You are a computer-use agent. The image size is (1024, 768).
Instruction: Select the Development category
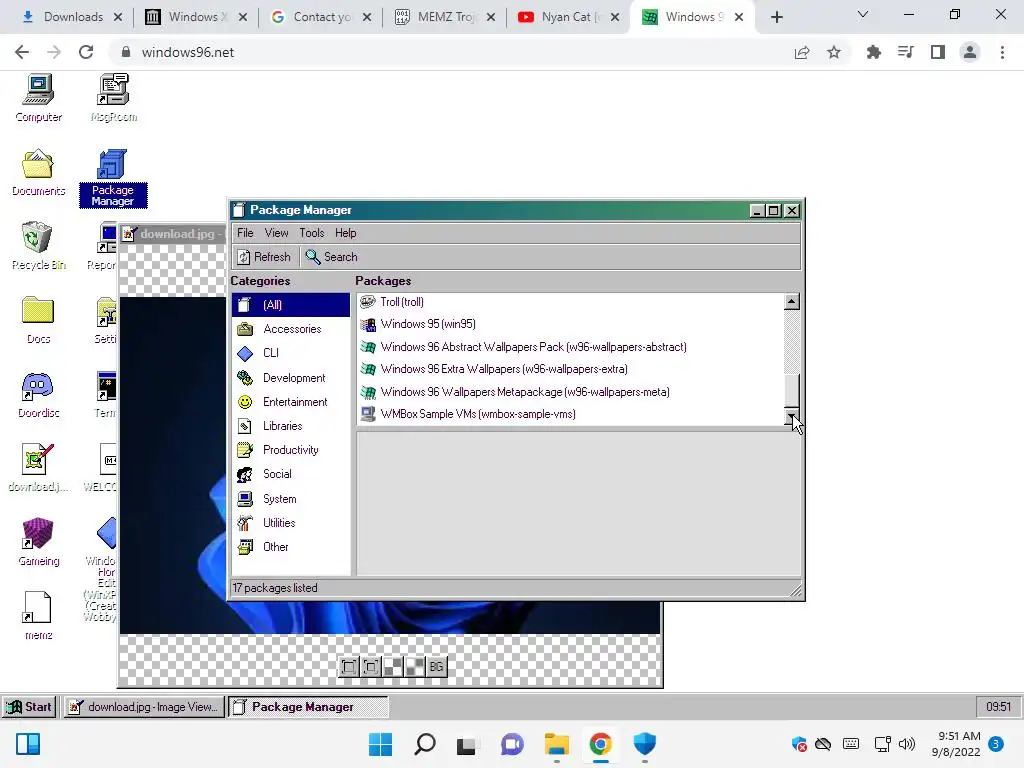pos(291,378)
